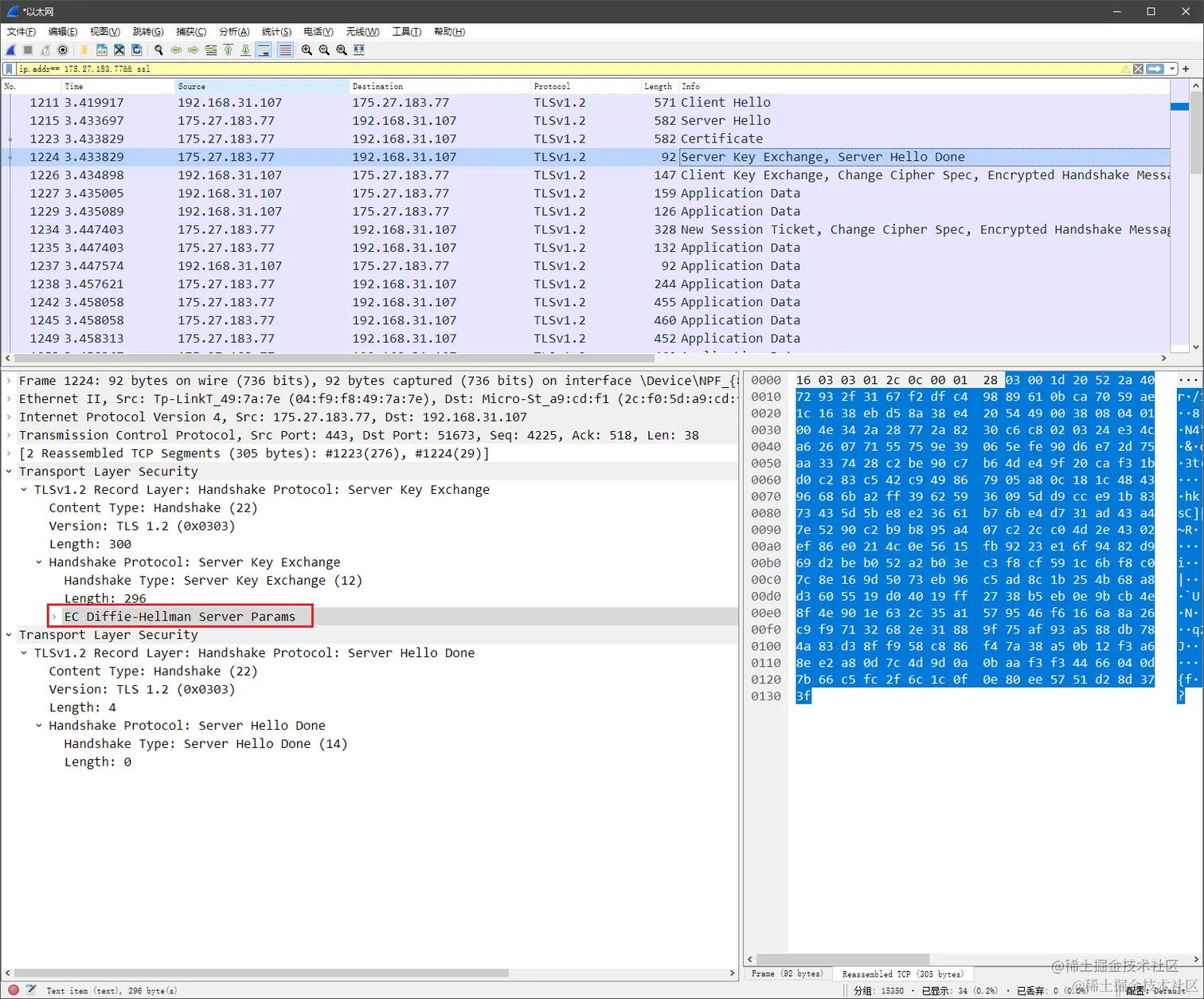Collapse Server Hello Done record layer
Viewport: 1204px width, 999px height.
(x=24, y=653)
